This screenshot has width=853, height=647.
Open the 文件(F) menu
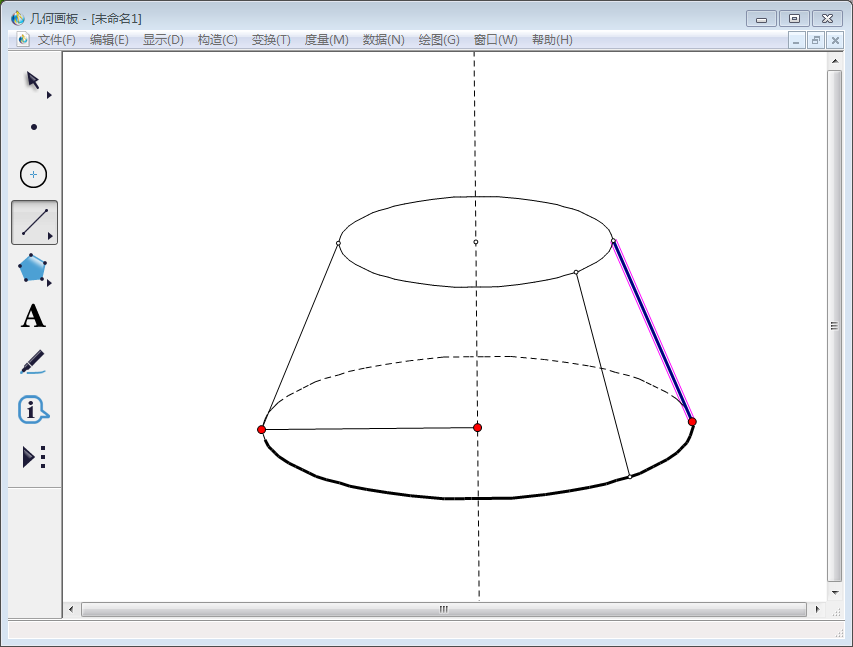(57, 40)
